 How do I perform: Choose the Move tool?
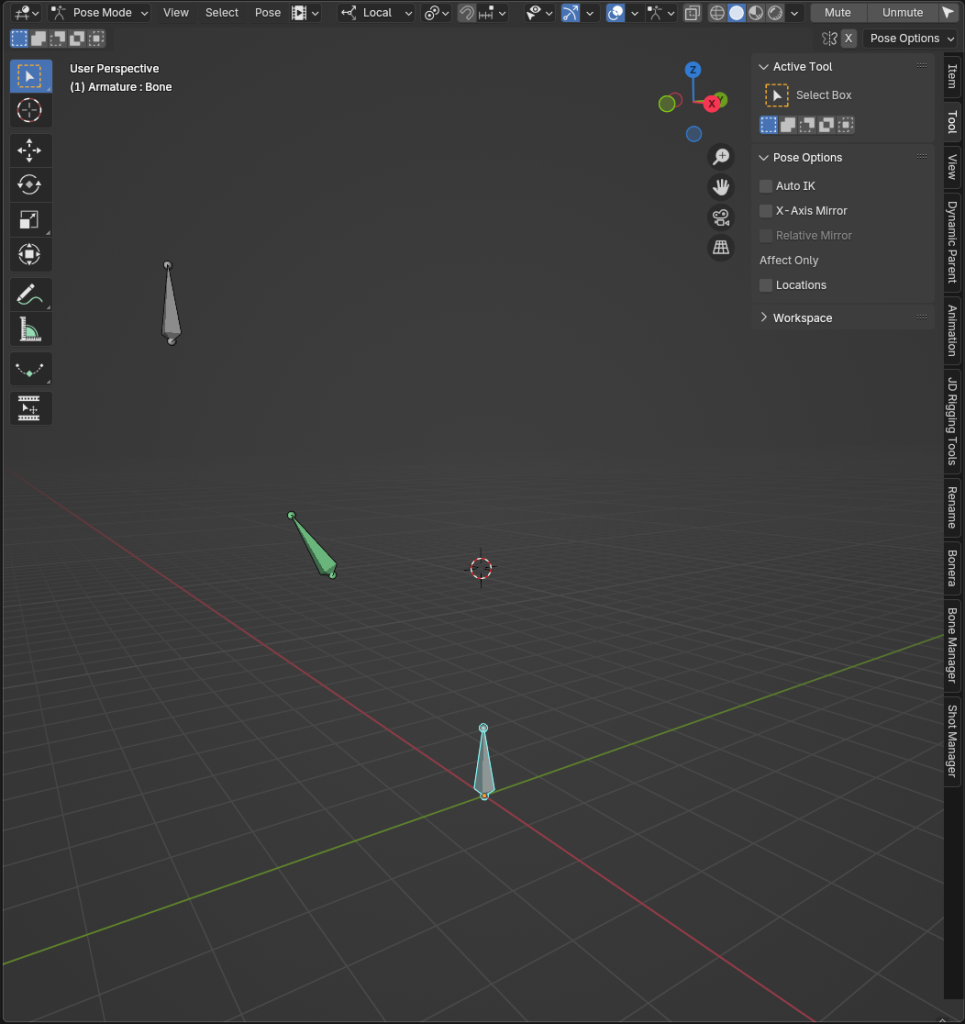point(30,151)
